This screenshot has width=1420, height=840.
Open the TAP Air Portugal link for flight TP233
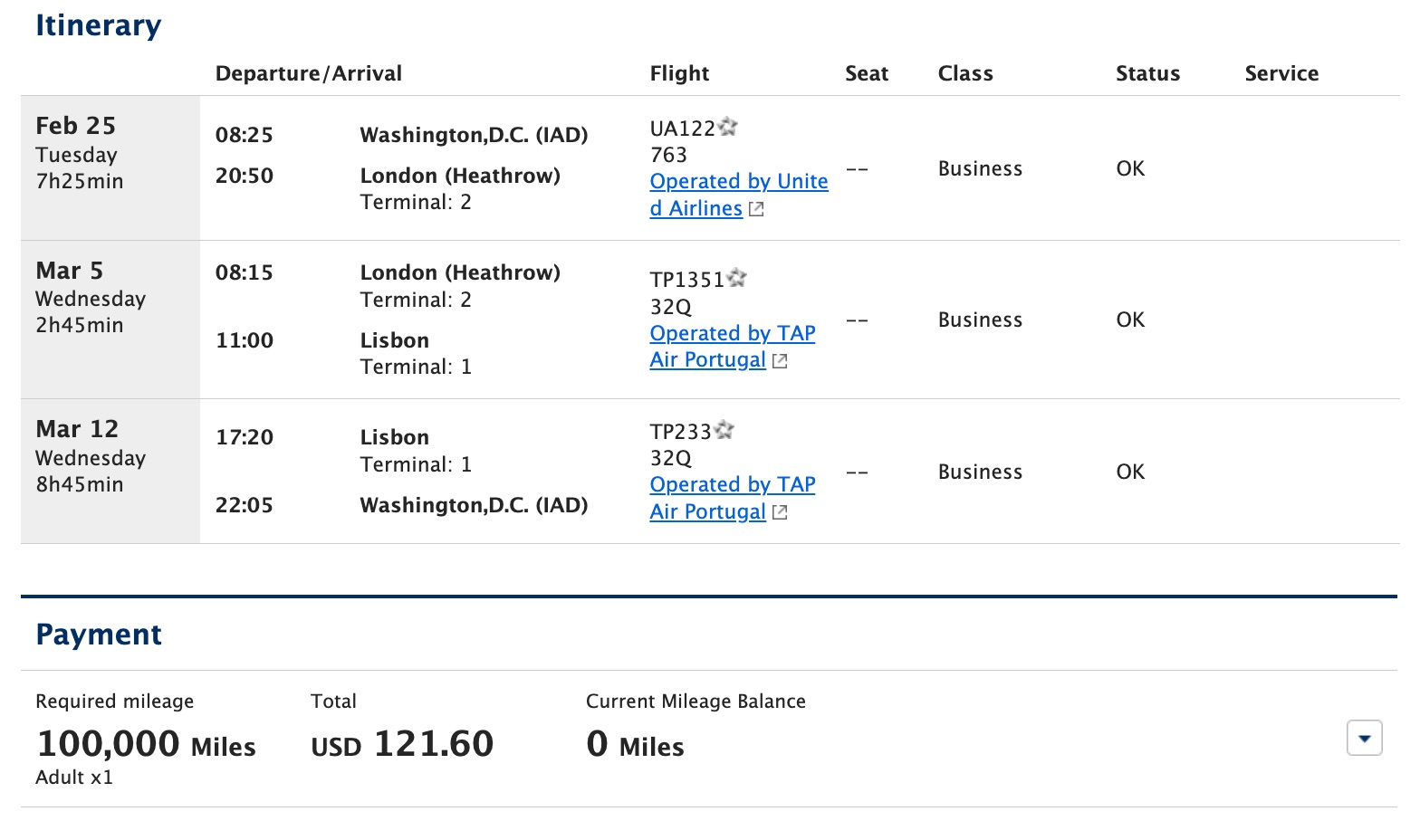click(732, 484)
